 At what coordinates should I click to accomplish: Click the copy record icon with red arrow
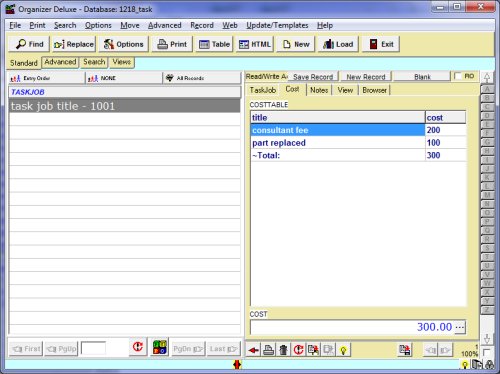313,350
